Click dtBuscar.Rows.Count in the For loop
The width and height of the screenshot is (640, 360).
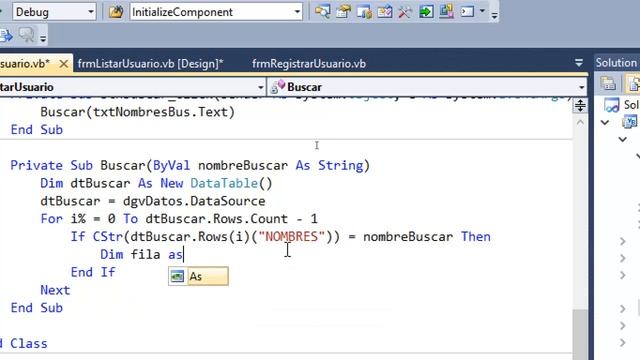pyautogui.click(x=216, y=219)
